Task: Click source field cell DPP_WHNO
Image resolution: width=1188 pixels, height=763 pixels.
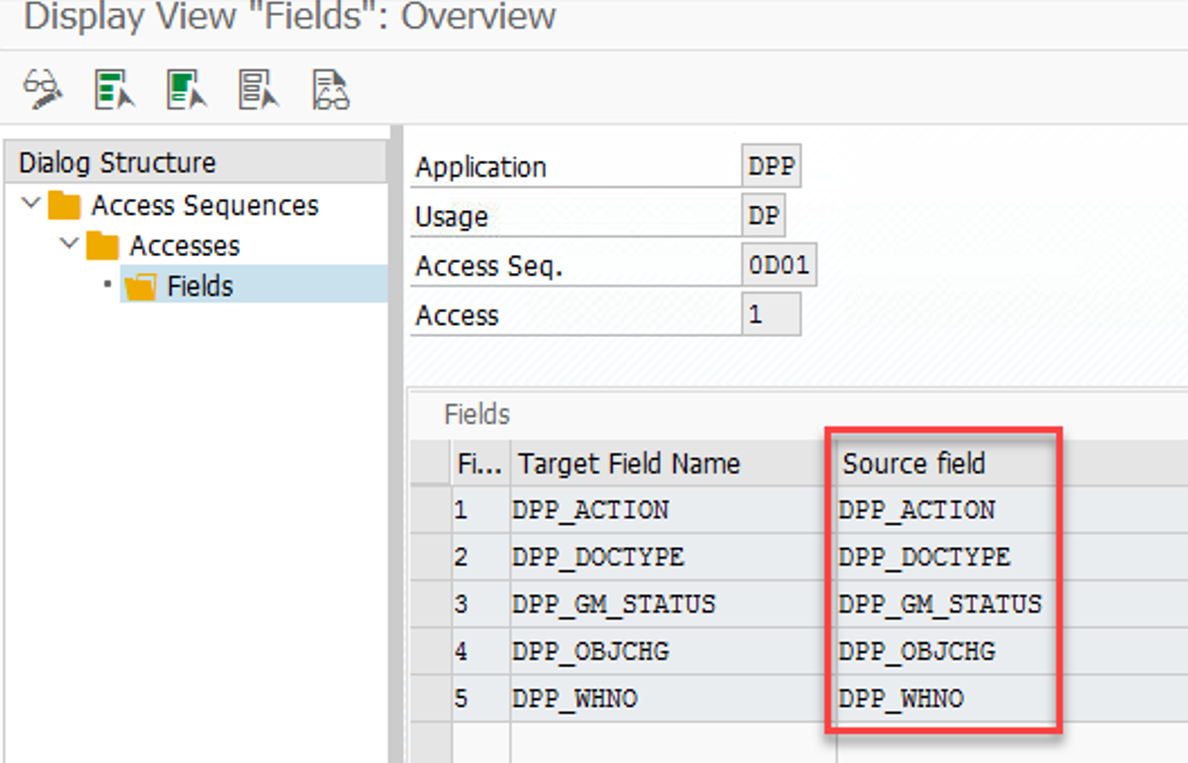Action: pyautogui.click(x=945, y=698)
